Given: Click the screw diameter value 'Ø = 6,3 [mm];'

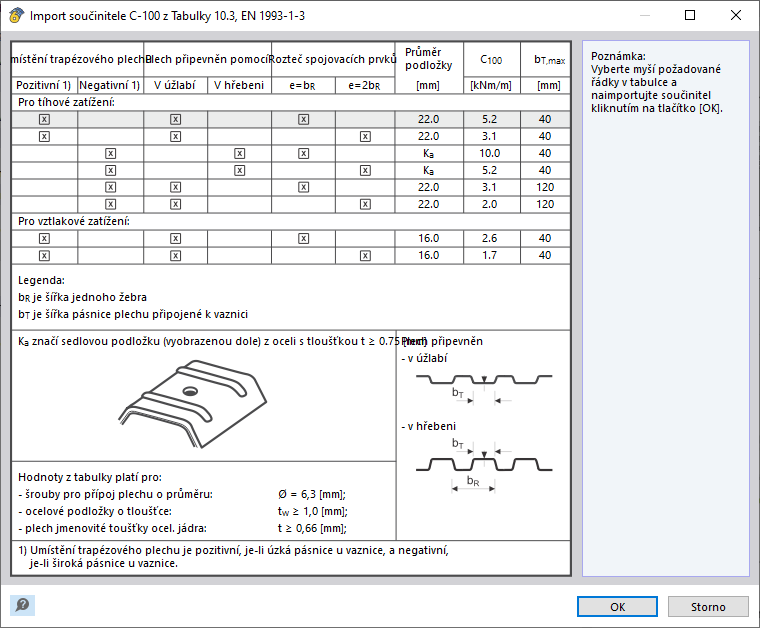Looking at the screenshot, I should click(312, 494).
